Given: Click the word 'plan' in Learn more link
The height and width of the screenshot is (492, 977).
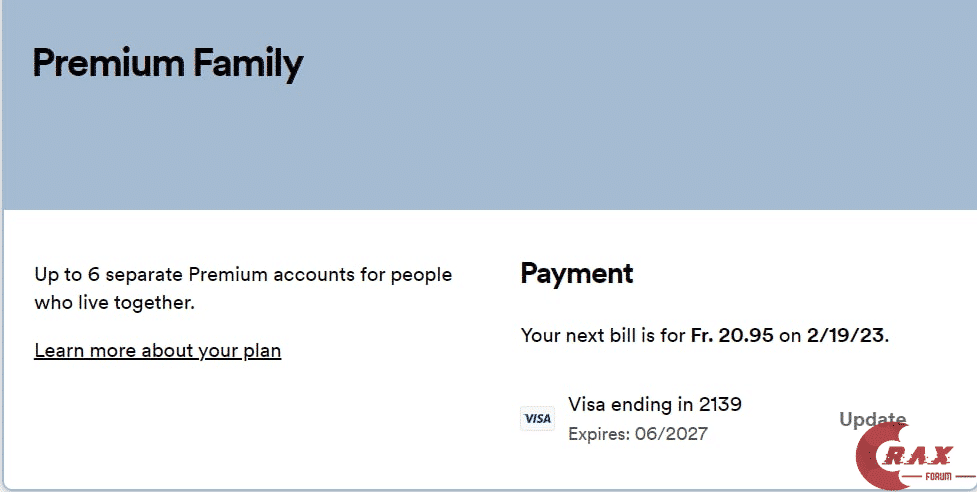Looking at the screenshot, I should pos(263,351).
